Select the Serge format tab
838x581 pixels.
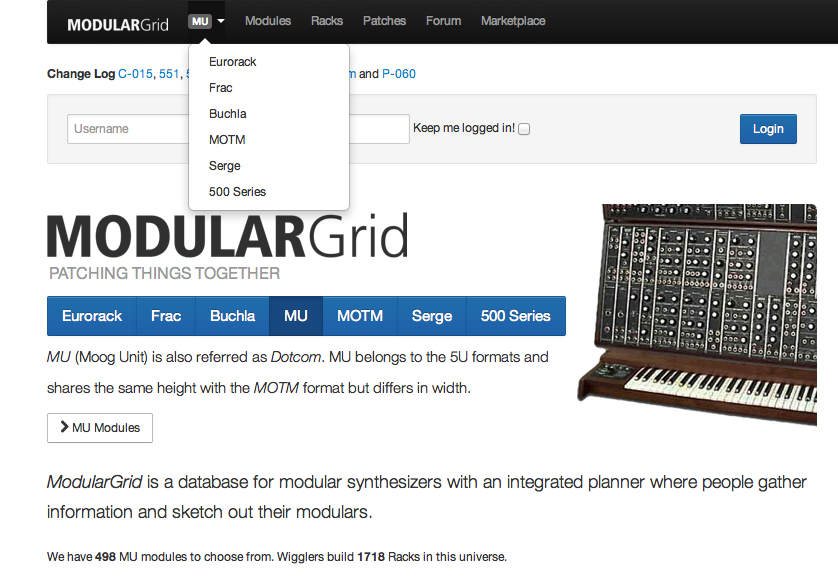(x=432, y=316)
